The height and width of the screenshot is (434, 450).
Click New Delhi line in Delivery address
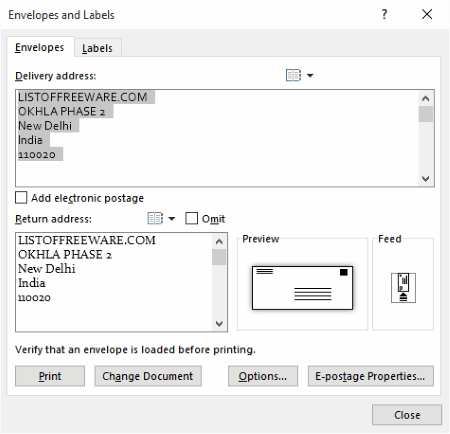45,126
